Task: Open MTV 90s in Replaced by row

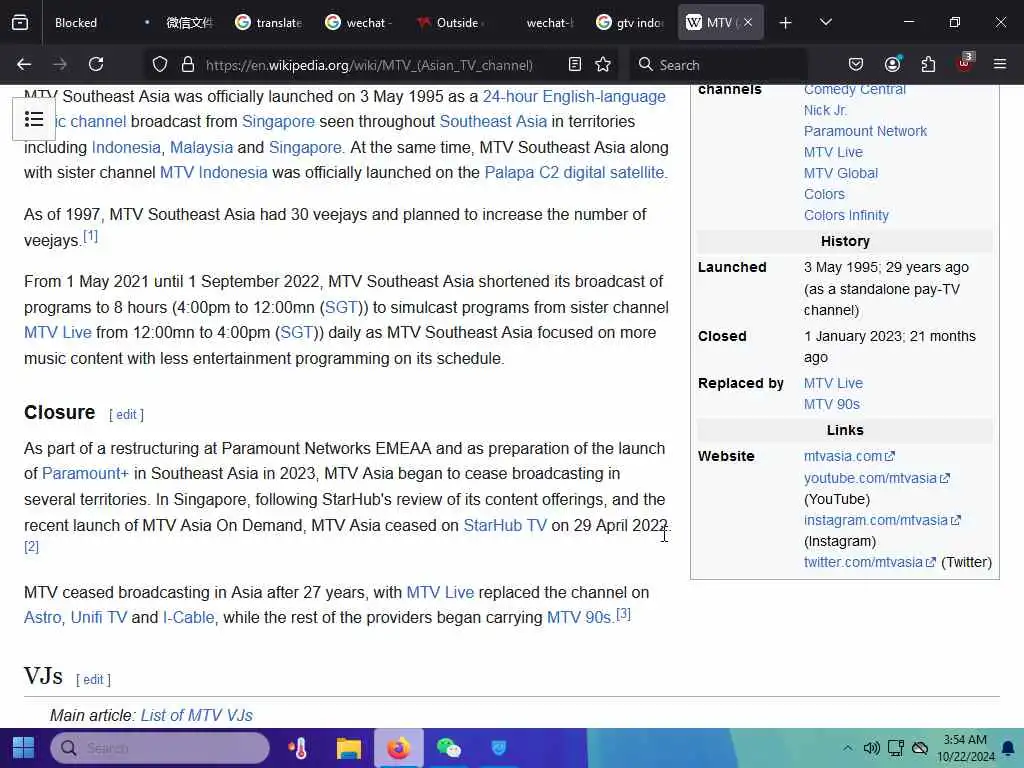Action: [x=831, y=404]
